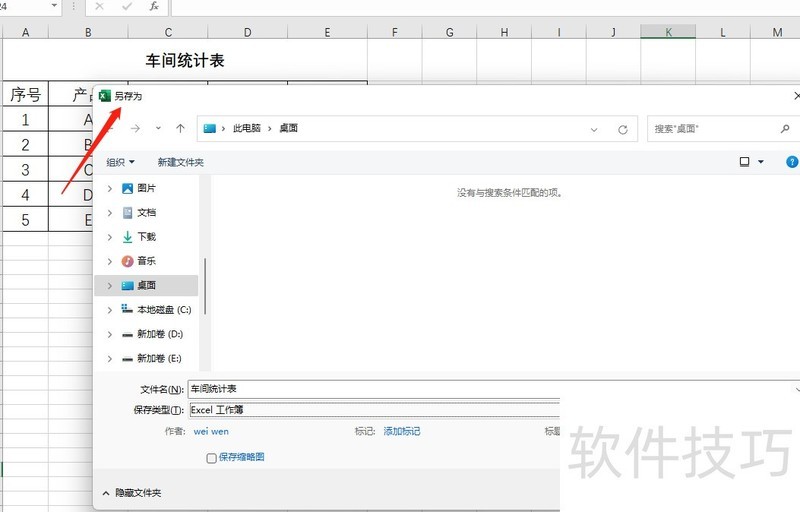The image size is (800, 512).
Task: Confirm formula entry checkmark in Excel
Action: click(127, 6)
